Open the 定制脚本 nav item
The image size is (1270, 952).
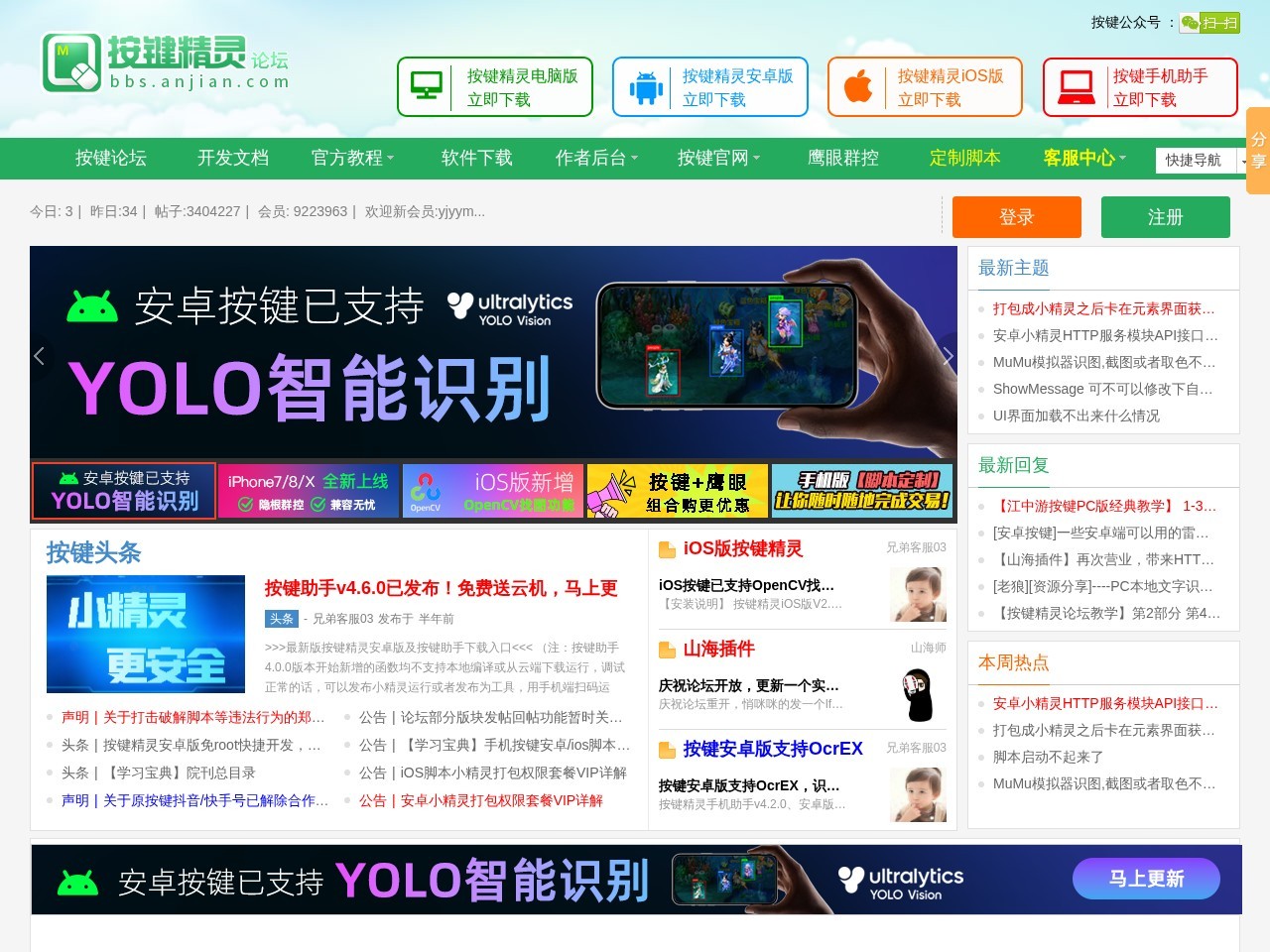coord(965,158)
